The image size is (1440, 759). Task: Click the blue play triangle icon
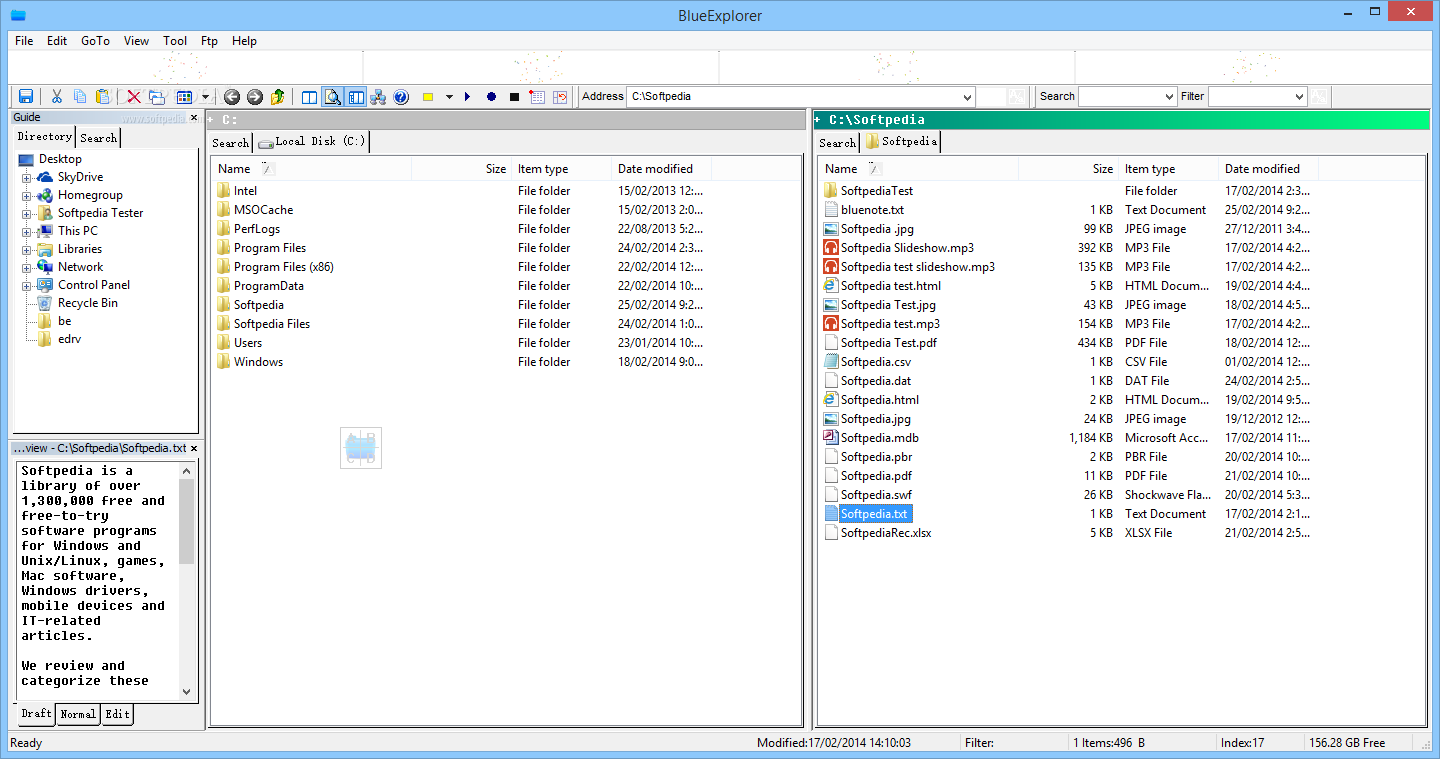click(x=468, y=97)
